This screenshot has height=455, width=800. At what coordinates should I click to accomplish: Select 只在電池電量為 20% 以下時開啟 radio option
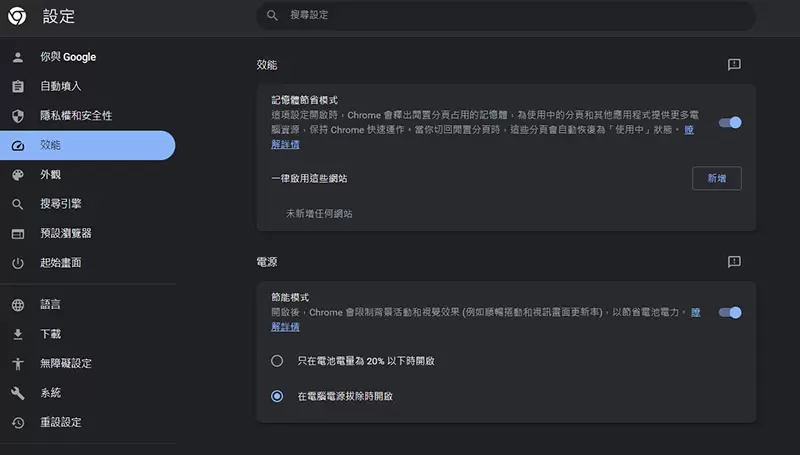[277, 360]
